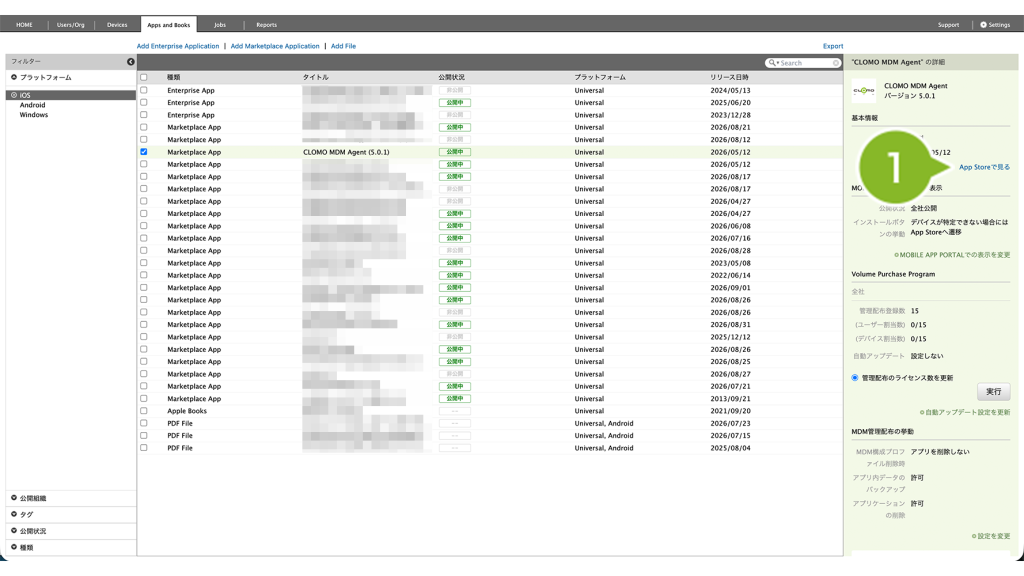Click the search magnifier icon
This screenshot has height=576, width=1024.
coord(773,63)
